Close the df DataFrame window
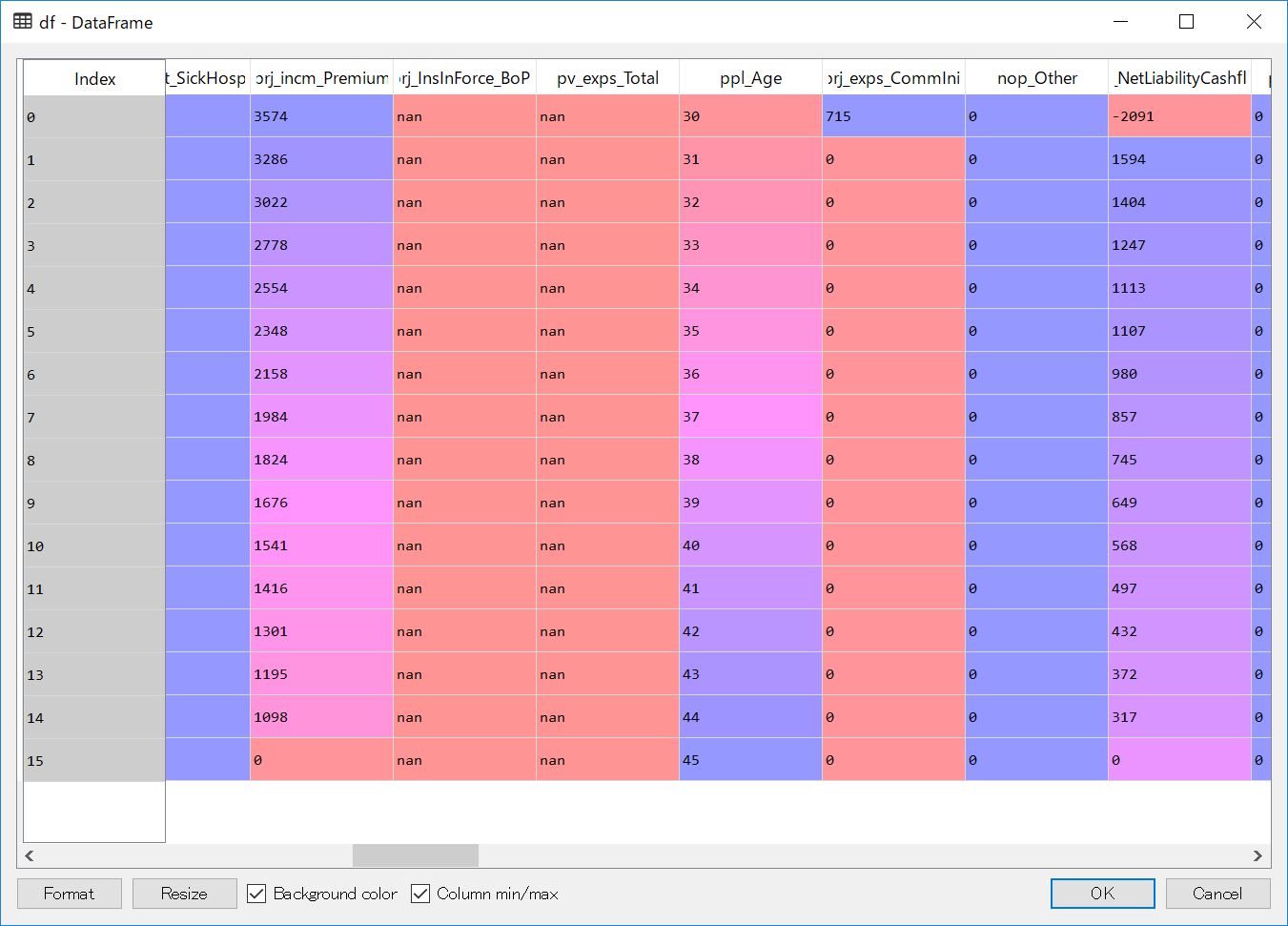1288x926 pixels. pos(1254,22)
